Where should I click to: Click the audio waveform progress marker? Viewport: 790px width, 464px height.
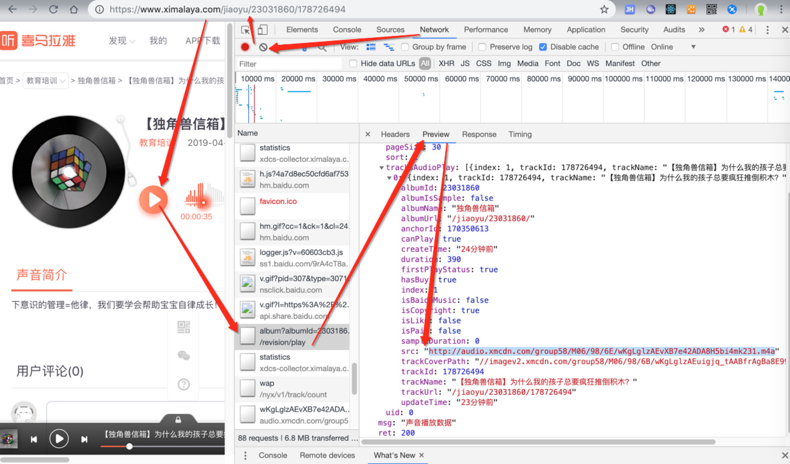pos(203,203)
